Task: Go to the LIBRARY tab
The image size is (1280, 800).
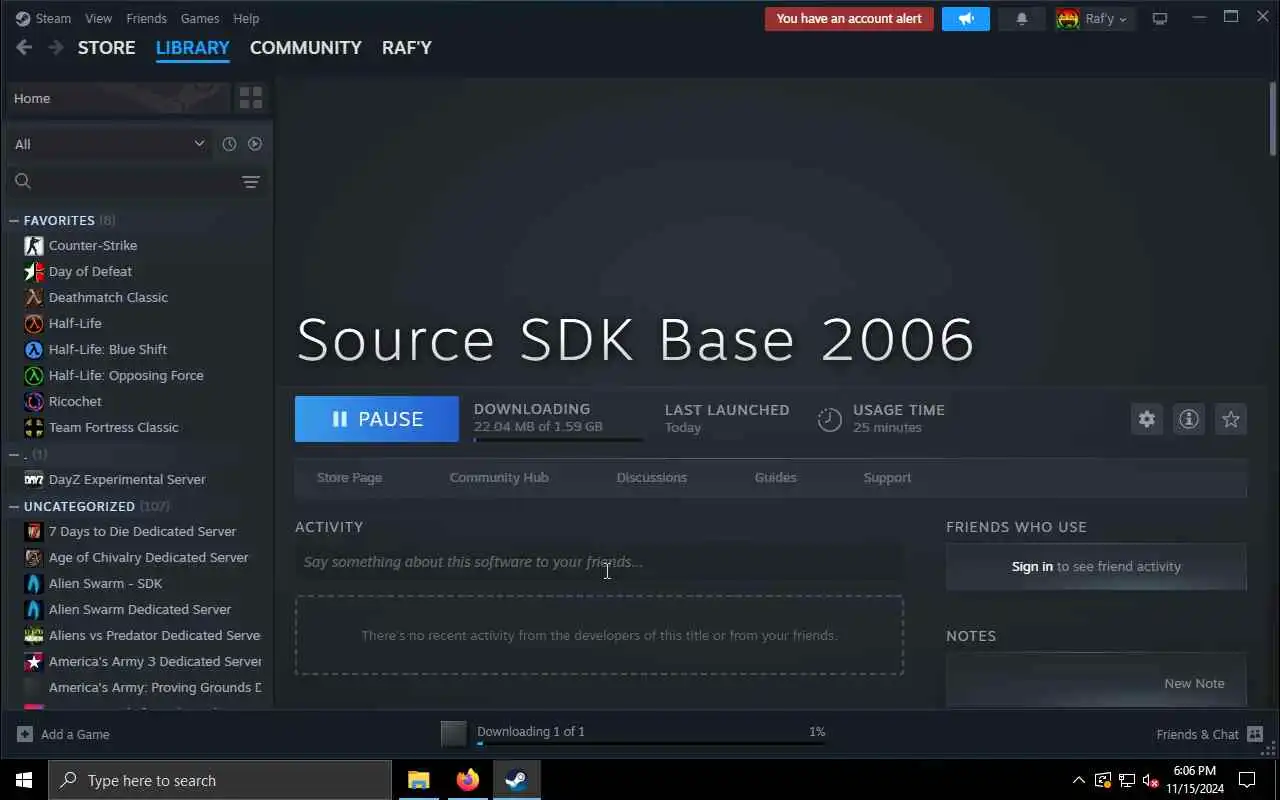Action: 193,47
